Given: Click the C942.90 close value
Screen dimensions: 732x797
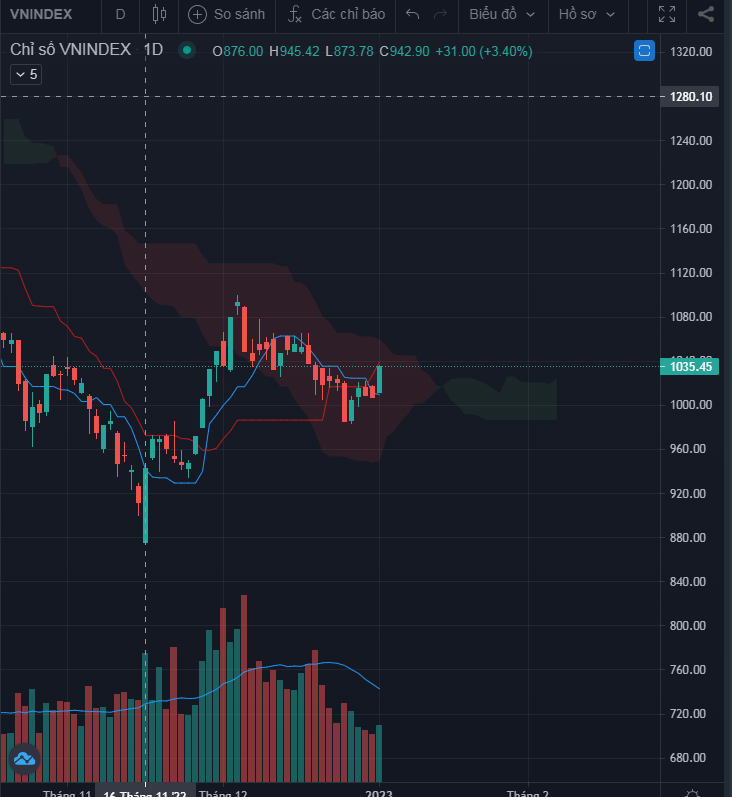Looking at the screenshot, I should coord(404,51).
